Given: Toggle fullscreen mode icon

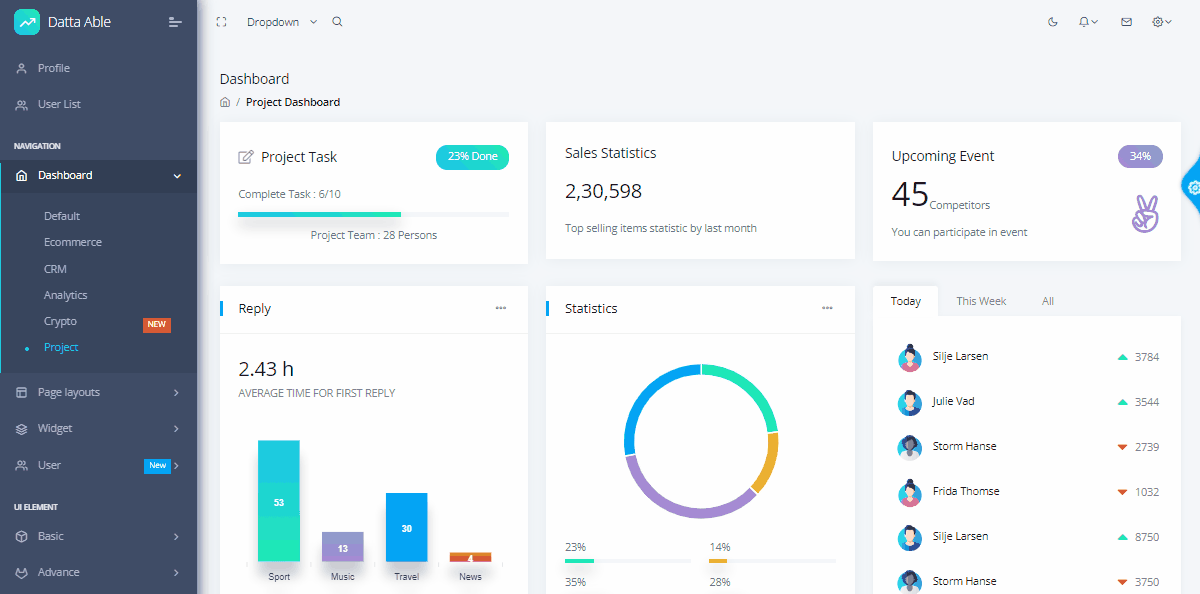Looking at the screenshot, I should 221,22.
